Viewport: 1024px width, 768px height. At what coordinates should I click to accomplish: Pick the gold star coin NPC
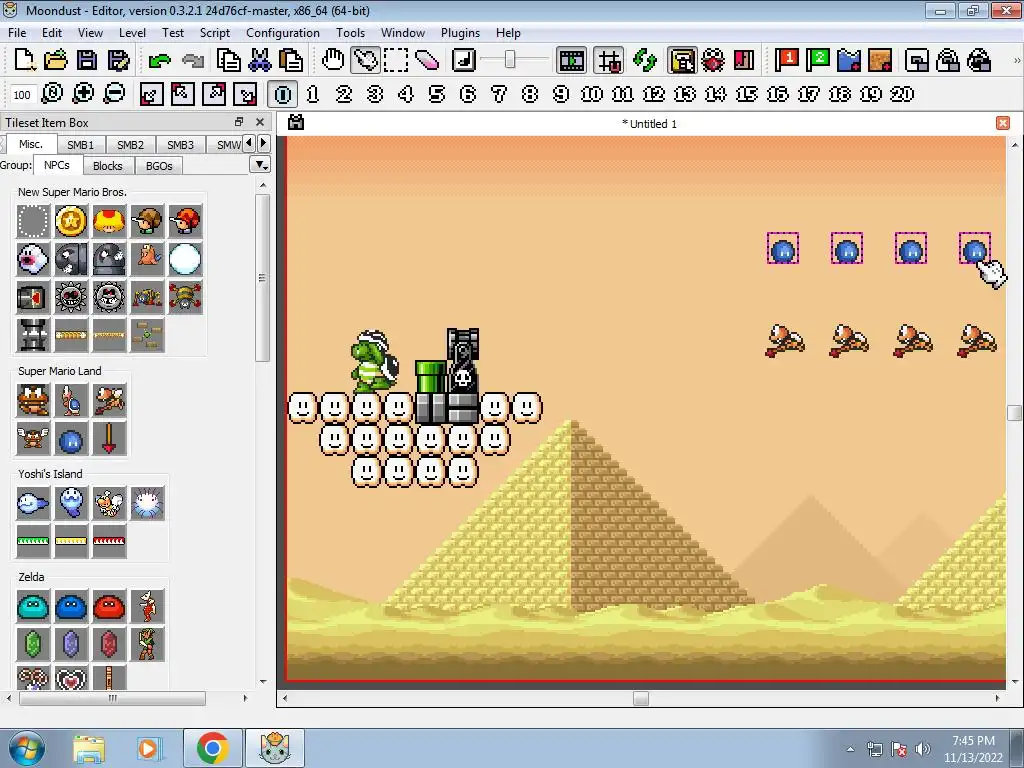71,221
